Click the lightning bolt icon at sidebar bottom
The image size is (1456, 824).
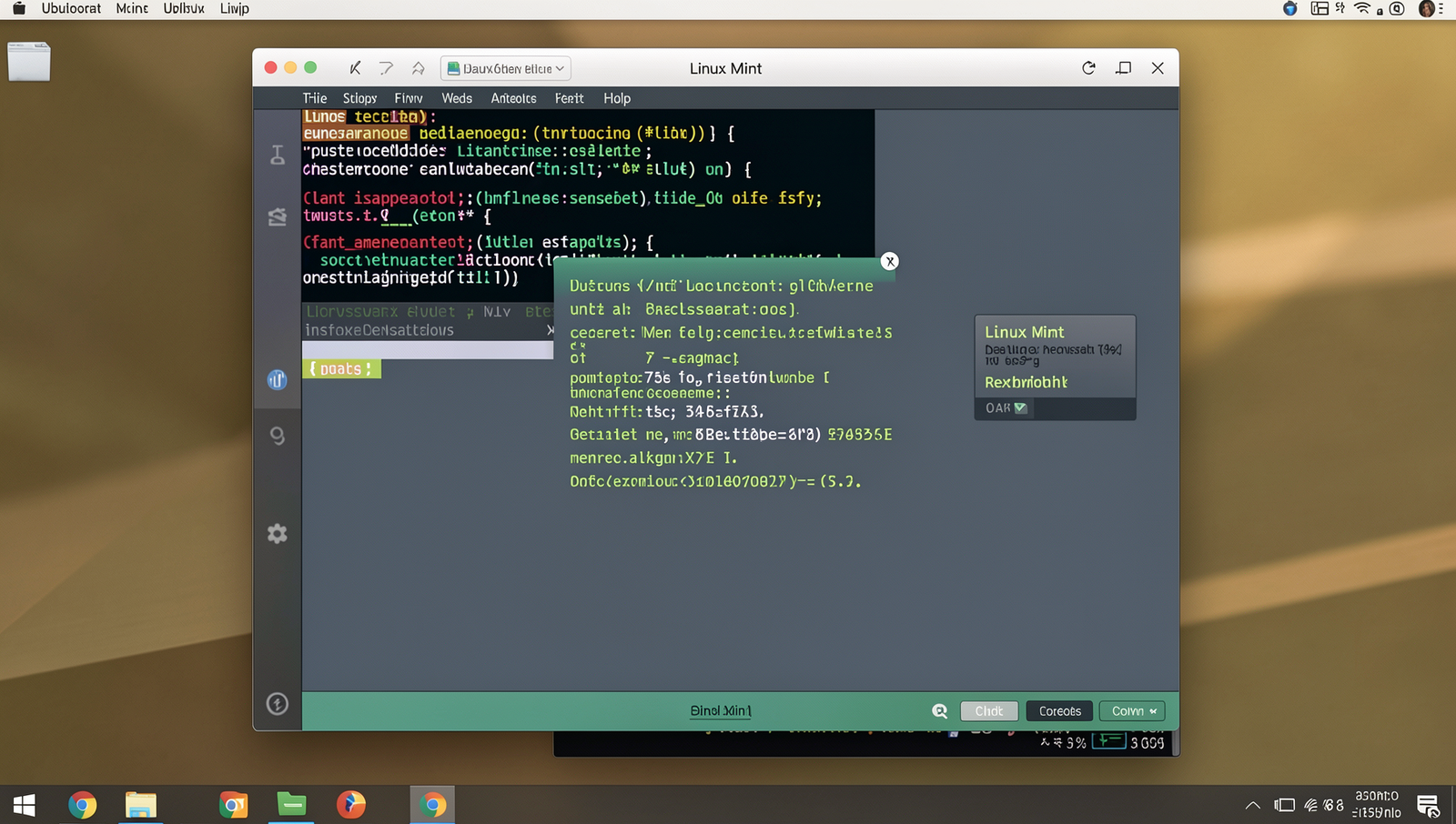click(x=278, y=703)
